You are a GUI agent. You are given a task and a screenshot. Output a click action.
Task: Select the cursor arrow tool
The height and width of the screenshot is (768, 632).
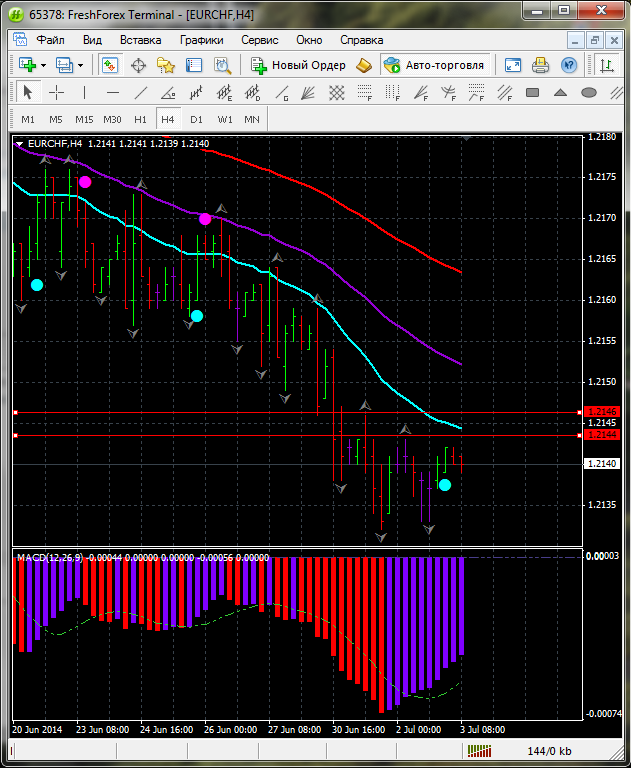pyautogui.click(x=28, y=93)
